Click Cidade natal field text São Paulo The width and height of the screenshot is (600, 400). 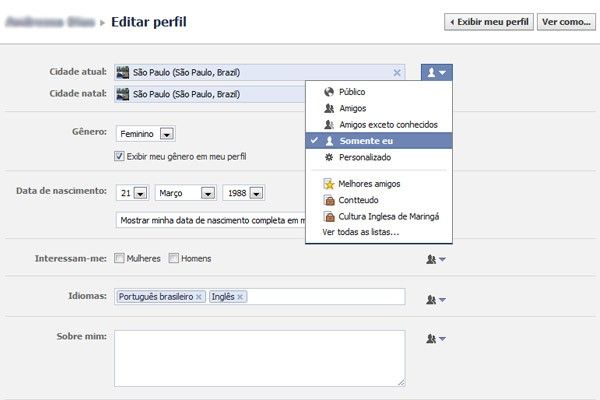pos(186,94)
